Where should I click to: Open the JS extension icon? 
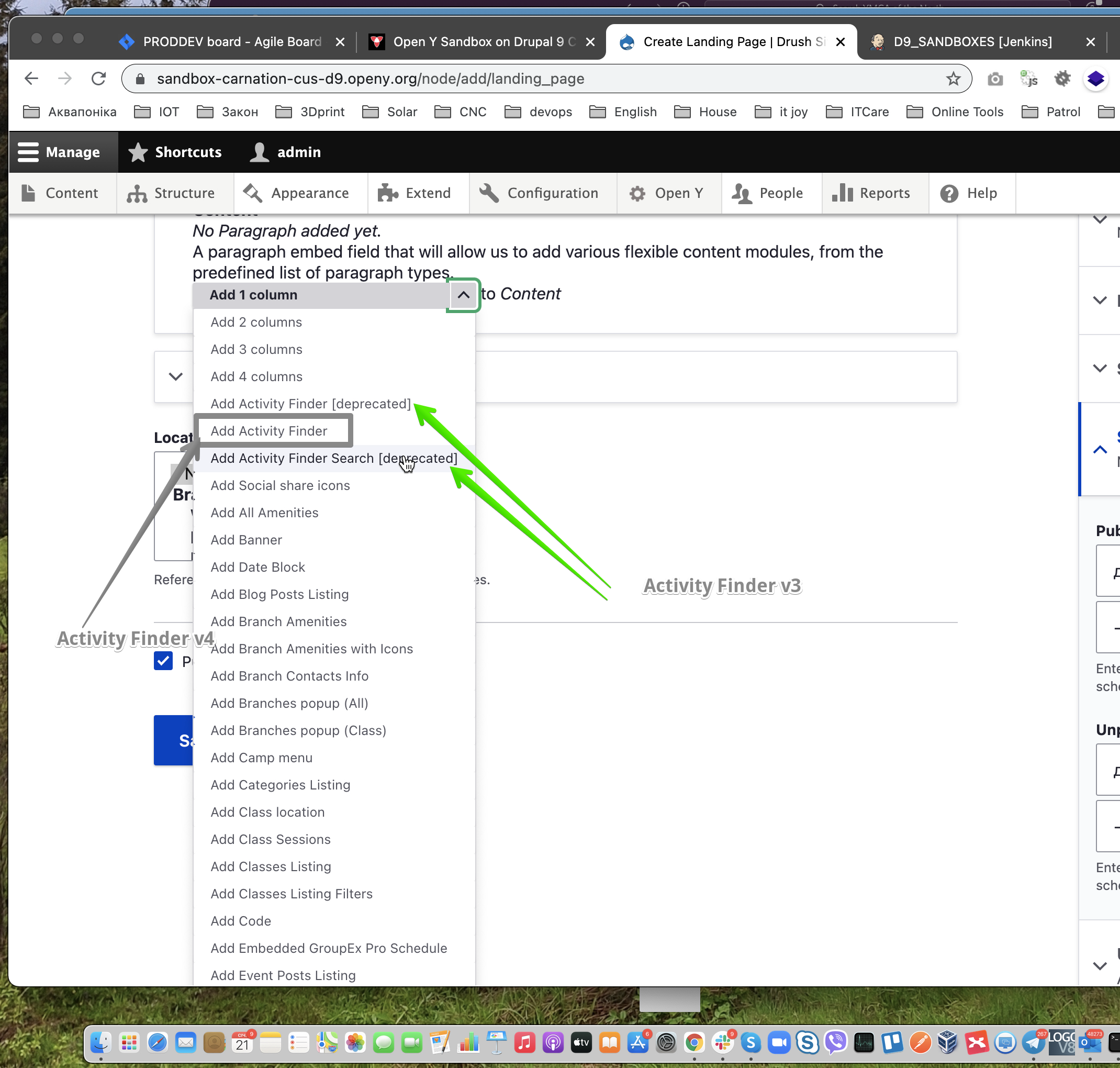1028,79
